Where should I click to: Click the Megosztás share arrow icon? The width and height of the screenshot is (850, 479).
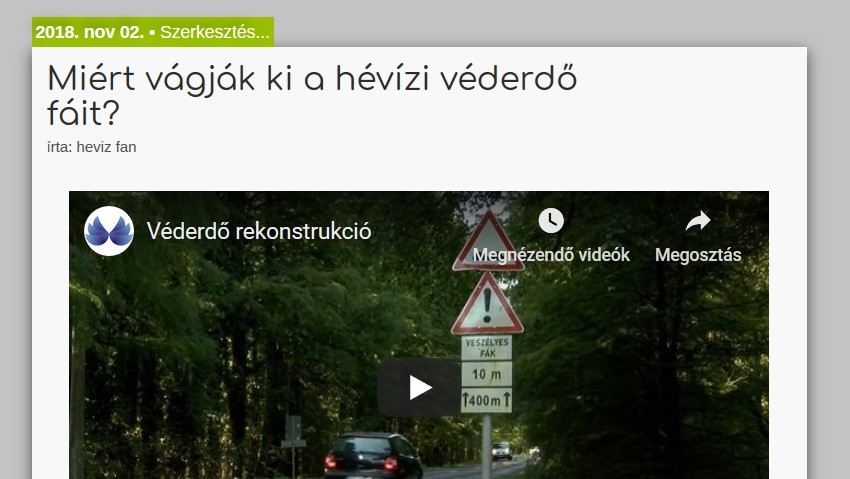pos(698,221)
